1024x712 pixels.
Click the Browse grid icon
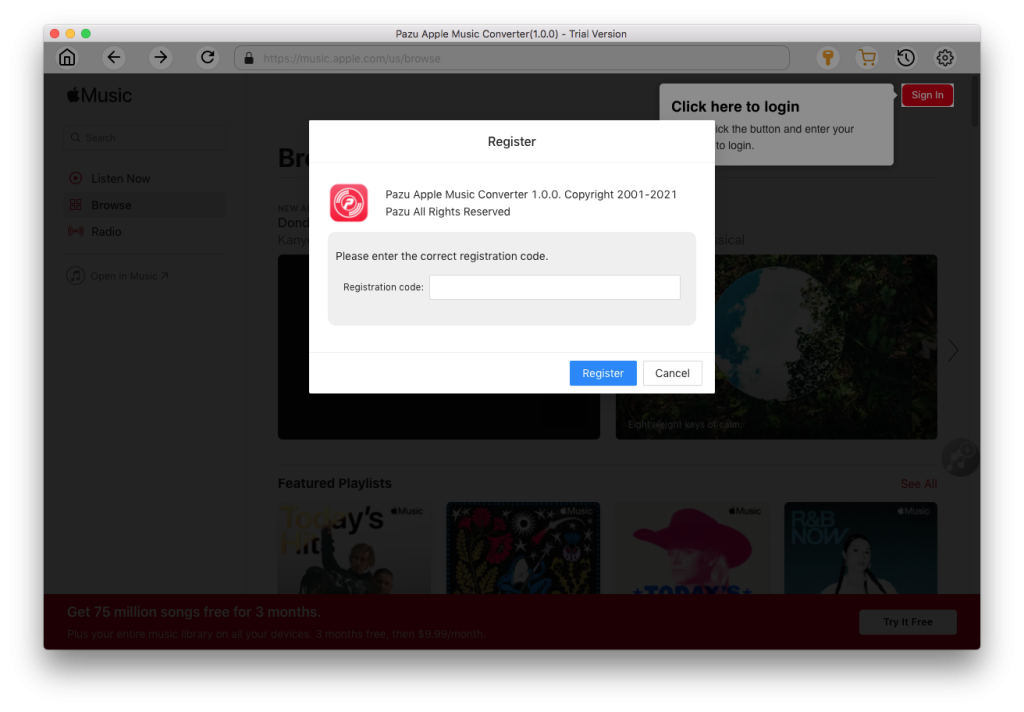[x=76, y=204]
